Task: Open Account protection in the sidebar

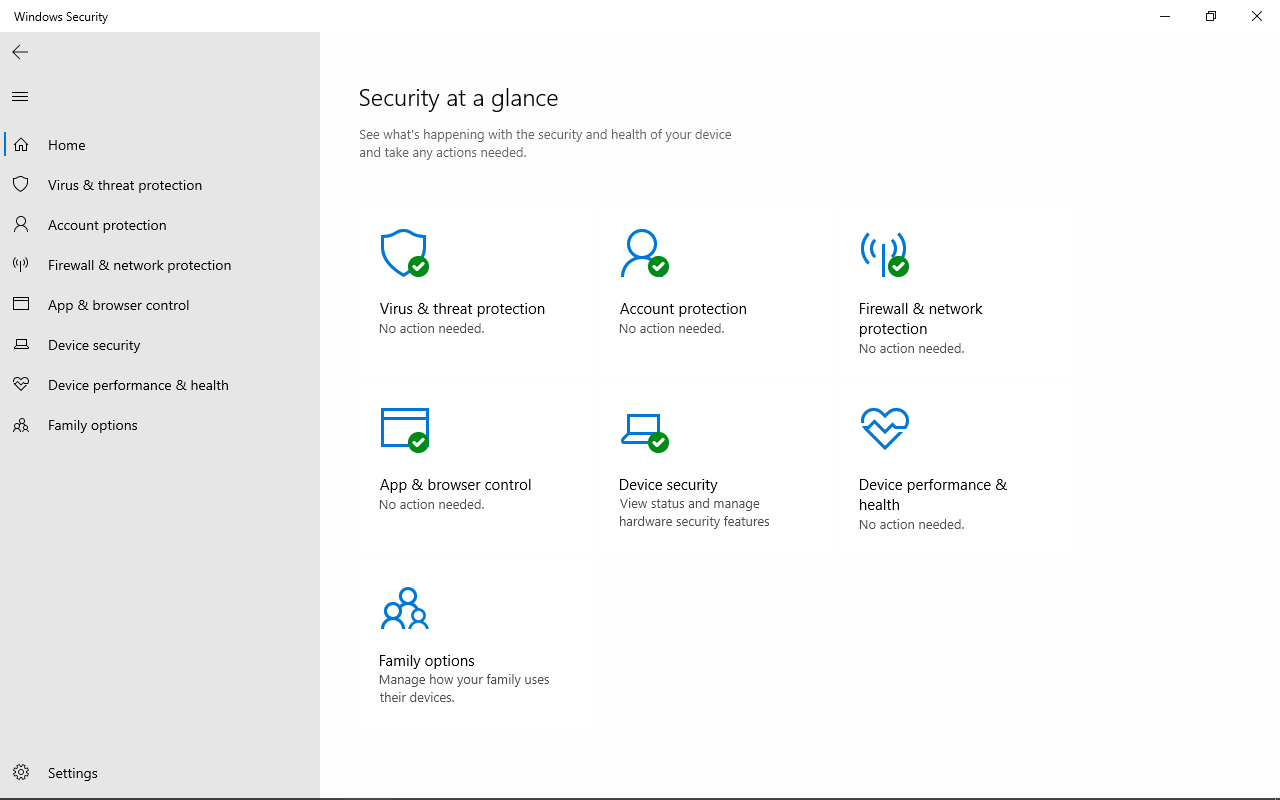Action: pos(107,225)
